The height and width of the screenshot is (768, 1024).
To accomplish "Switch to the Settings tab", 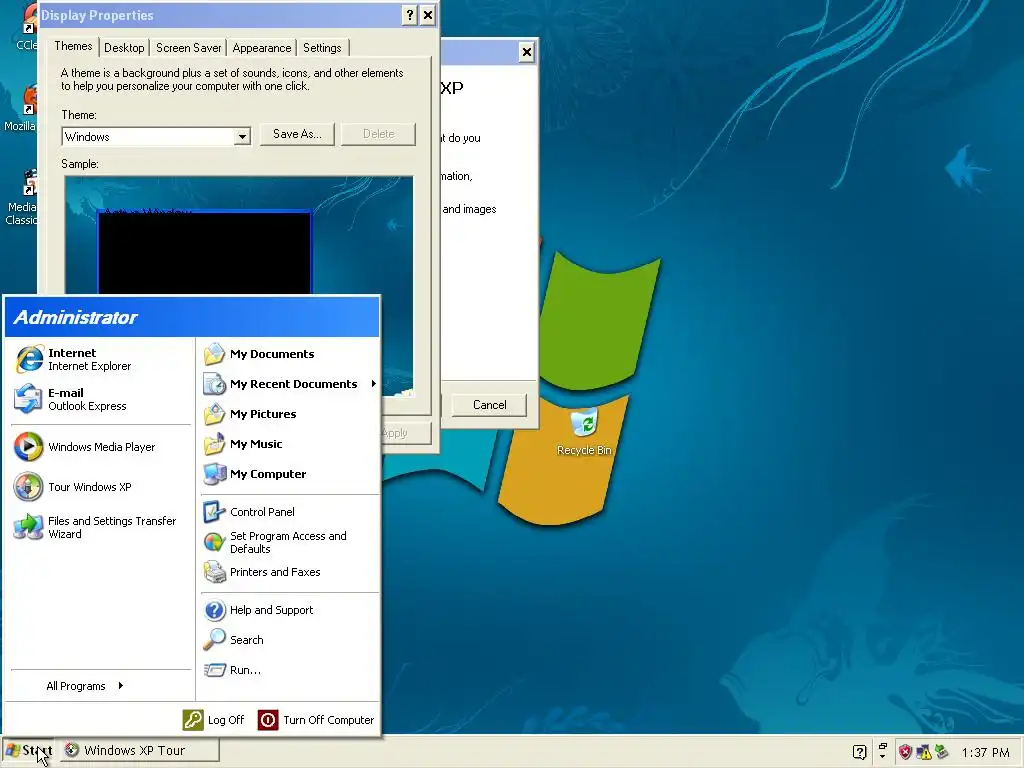I will (323, 48).
